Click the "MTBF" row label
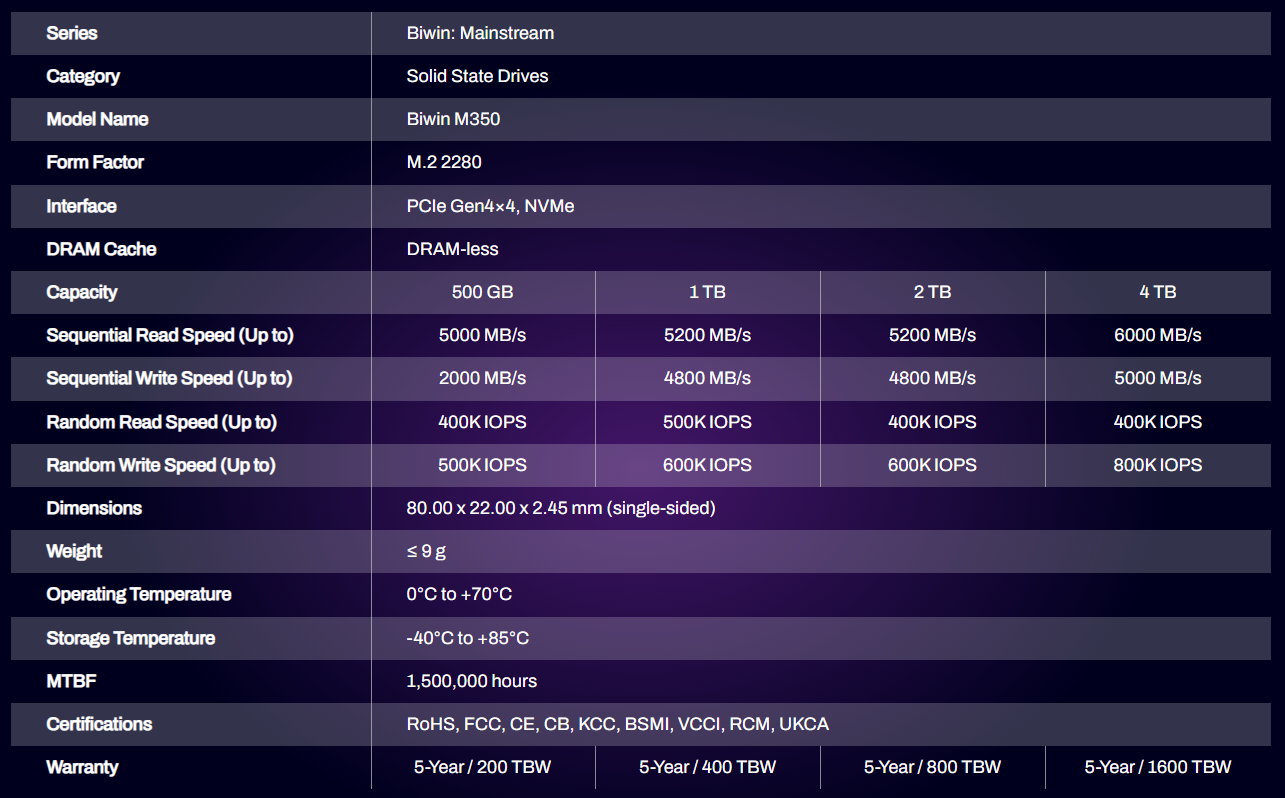 click(71, 681)
